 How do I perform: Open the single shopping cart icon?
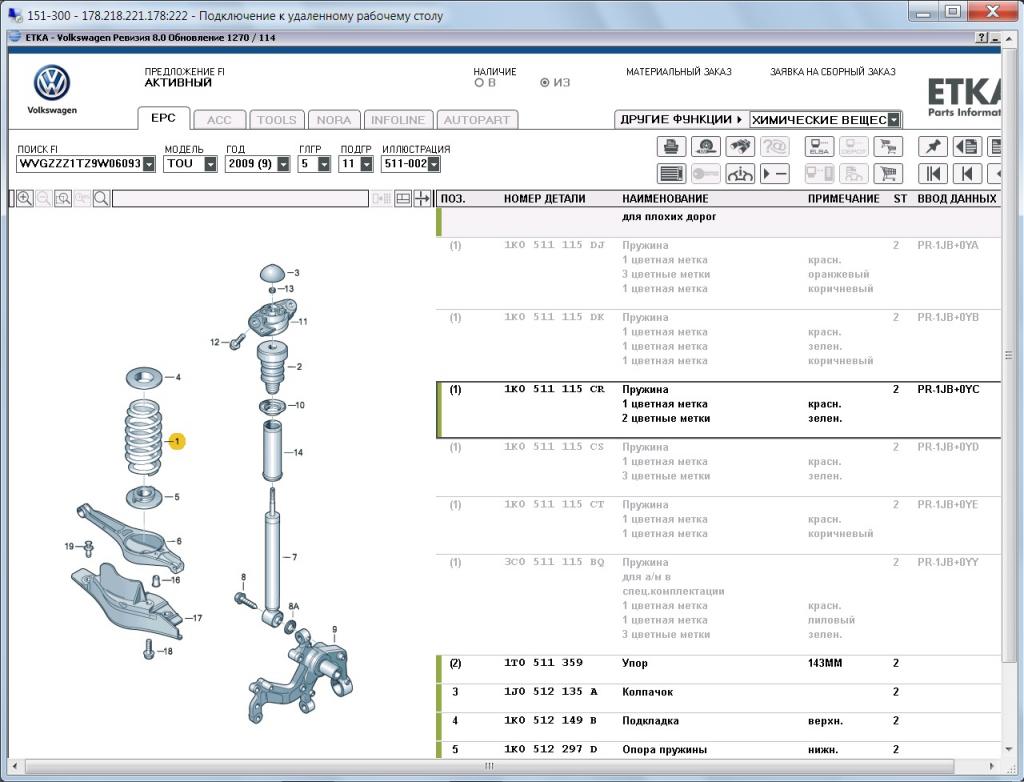(888, 174)
